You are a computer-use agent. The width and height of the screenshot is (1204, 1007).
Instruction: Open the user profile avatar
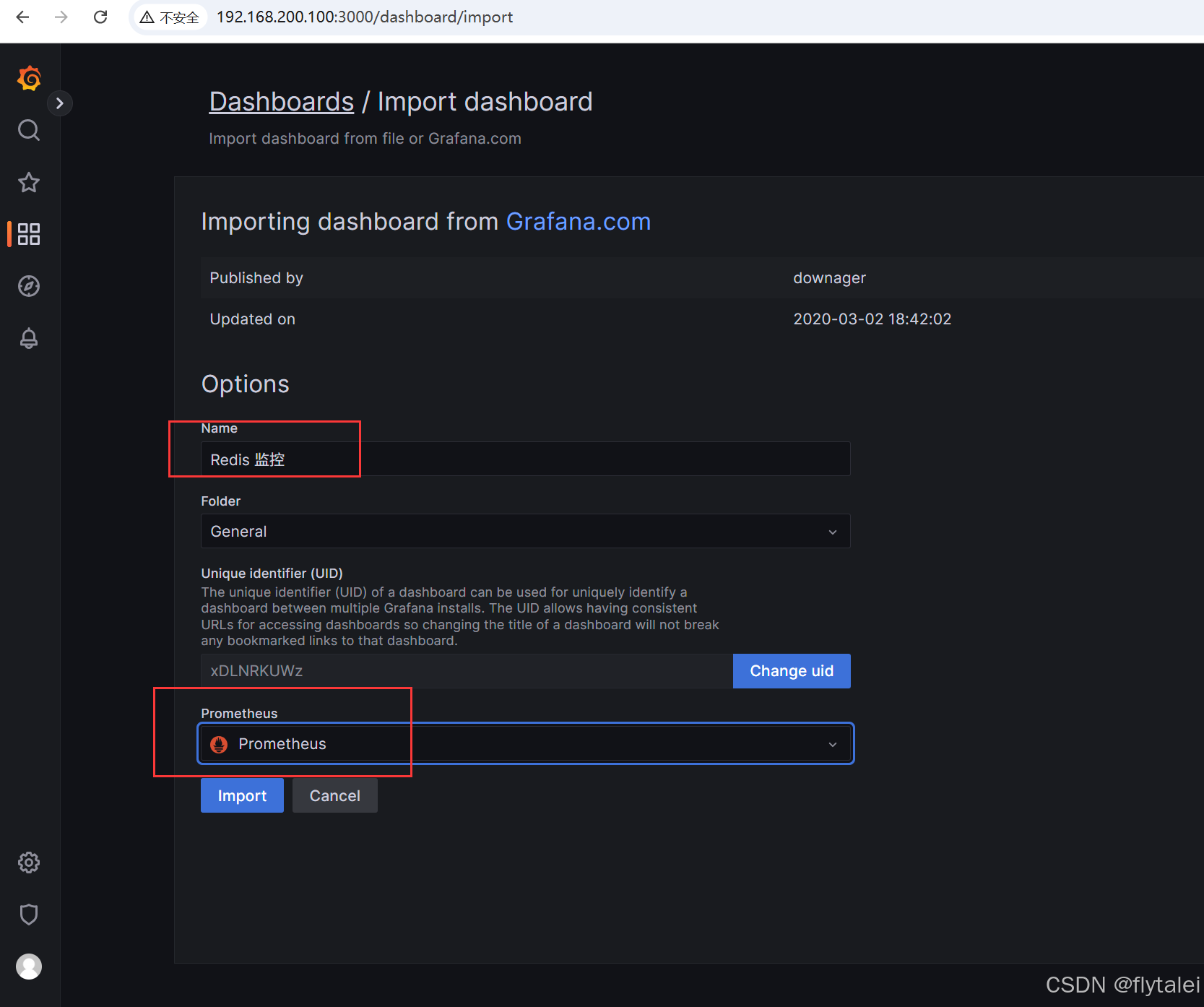(x=29, y=967)
